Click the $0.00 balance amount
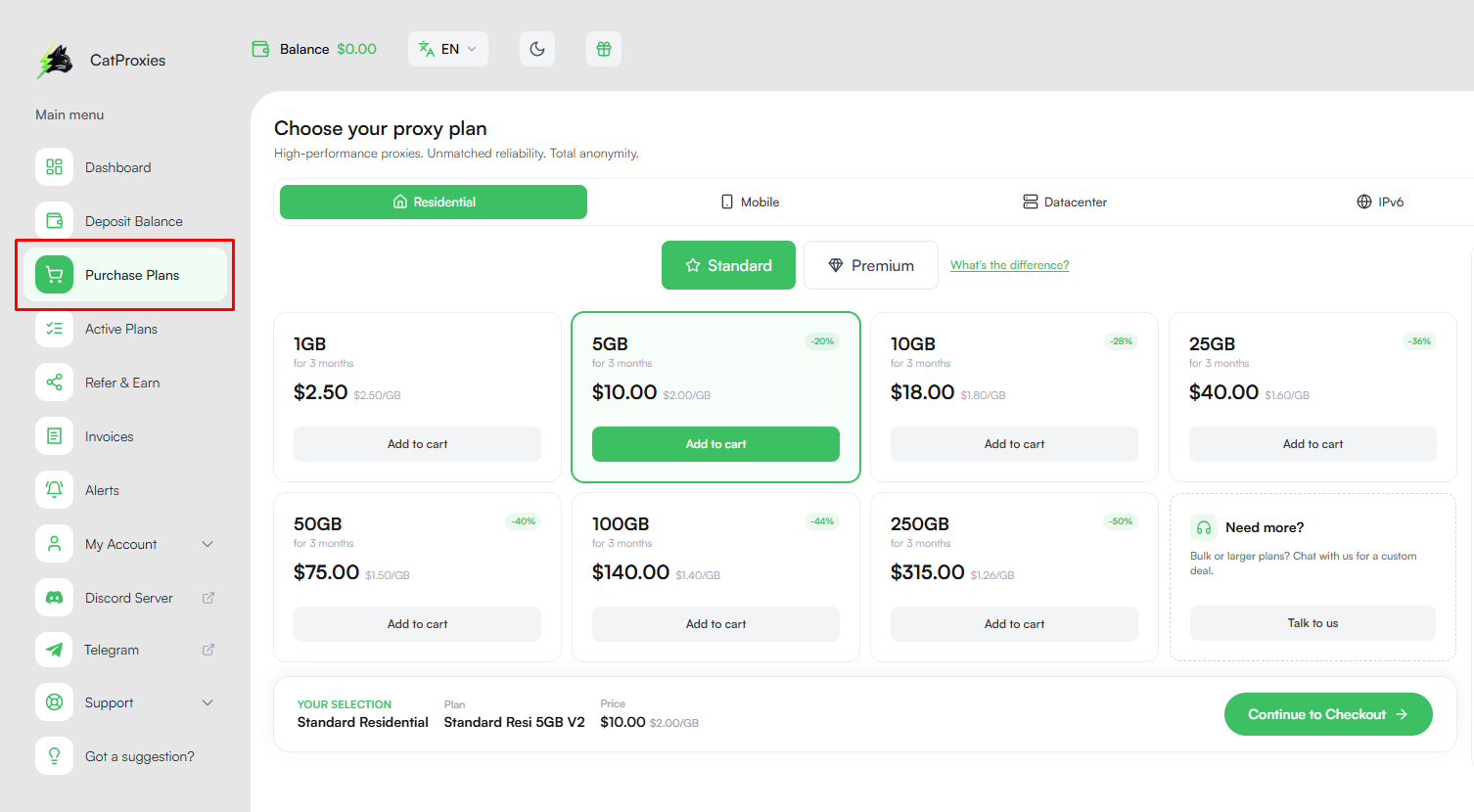This screenshot has width=1474, height=812. tap(356, 49)
